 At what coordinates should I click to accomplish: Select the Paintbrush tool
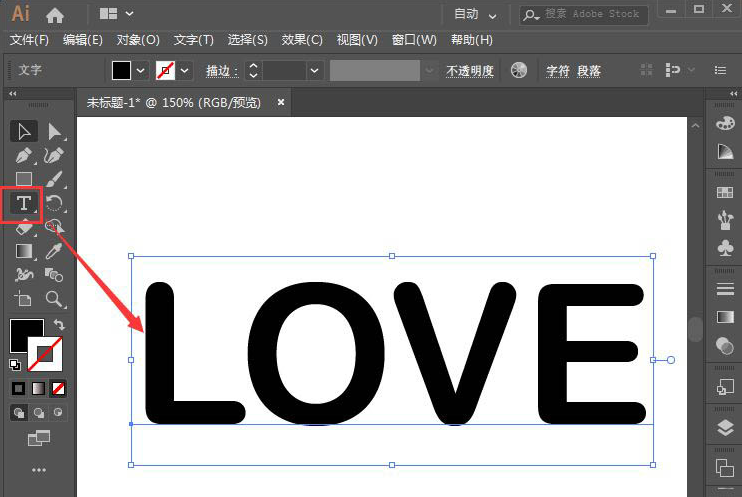pyautogui.click(x=54, y=179)
